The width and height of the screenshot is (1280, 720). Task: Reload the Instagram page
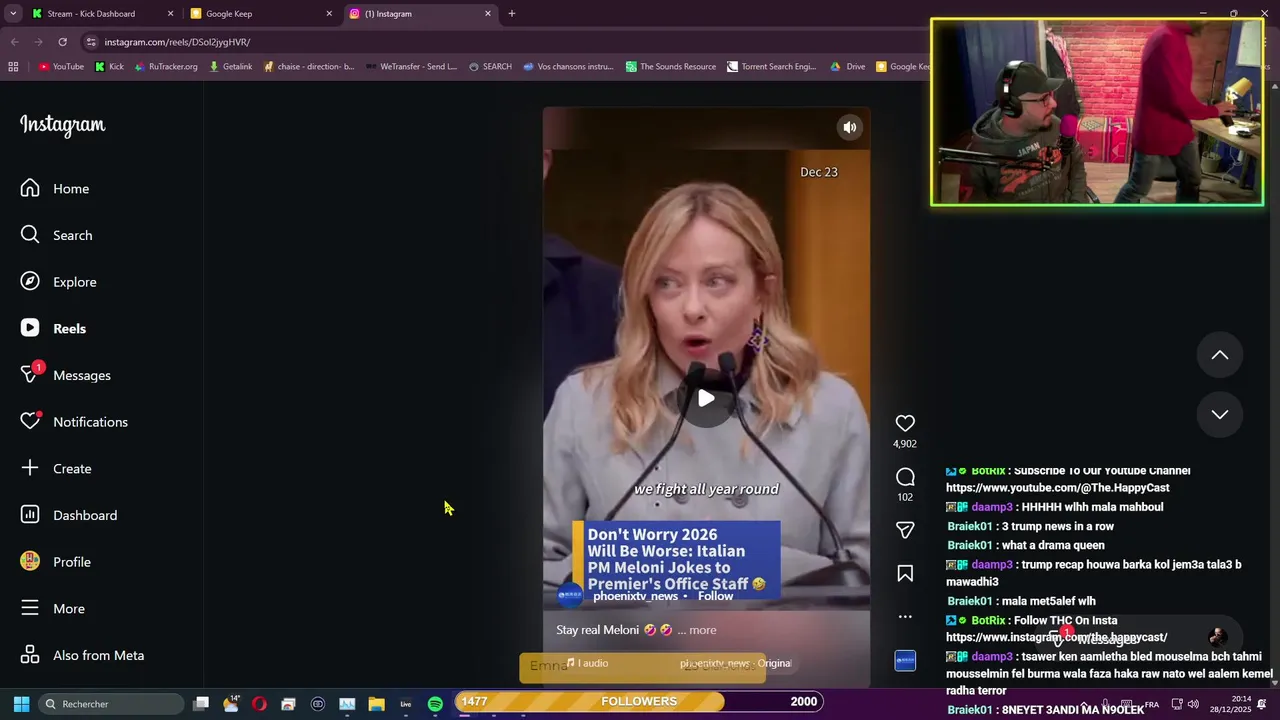click(x=62, y=42)
